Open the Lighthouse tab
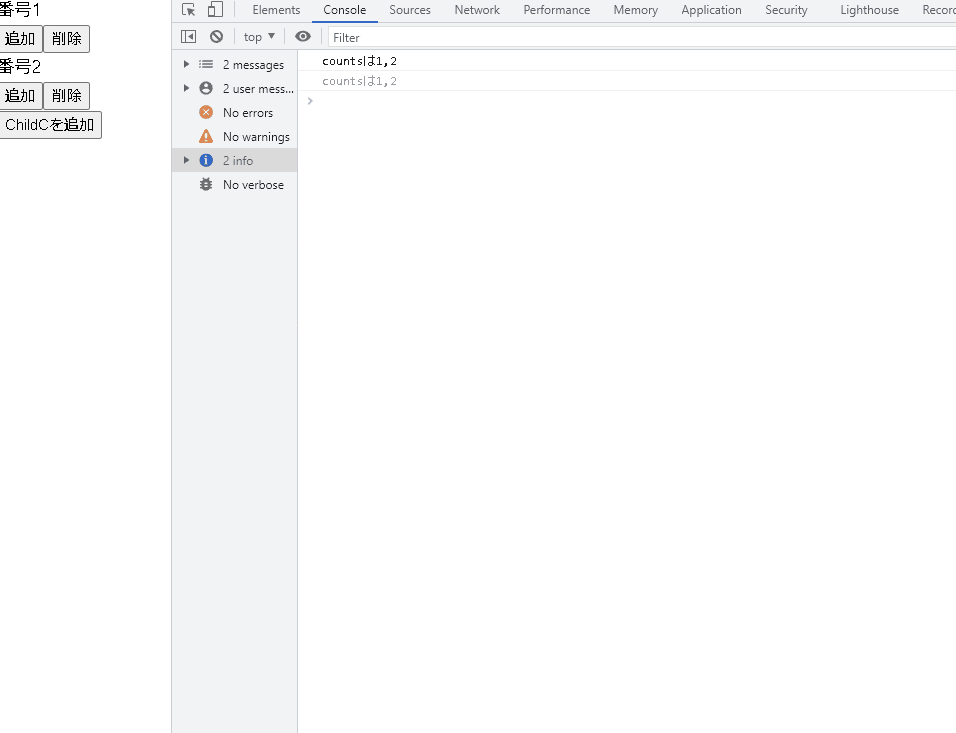Image resolution: width=956 pixels, height=733 pixels. (869, 10)
